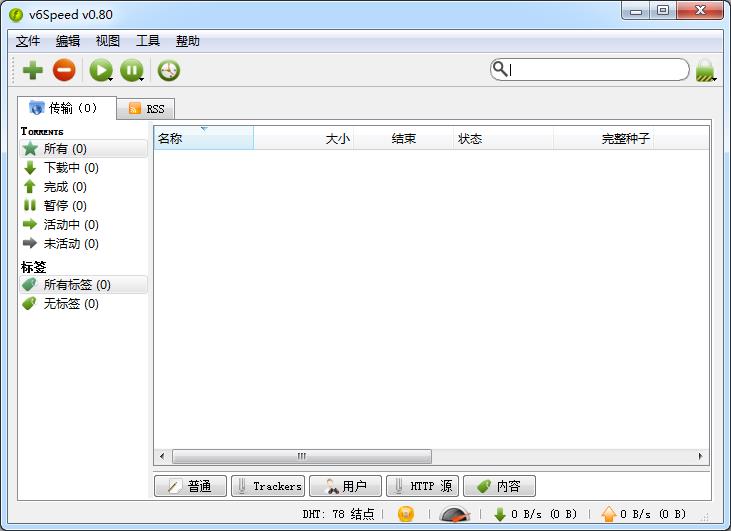This screenshot has height=531, width=731.
Task: Open dropdown arrow beside the pause button
Action: pos(143,78)
